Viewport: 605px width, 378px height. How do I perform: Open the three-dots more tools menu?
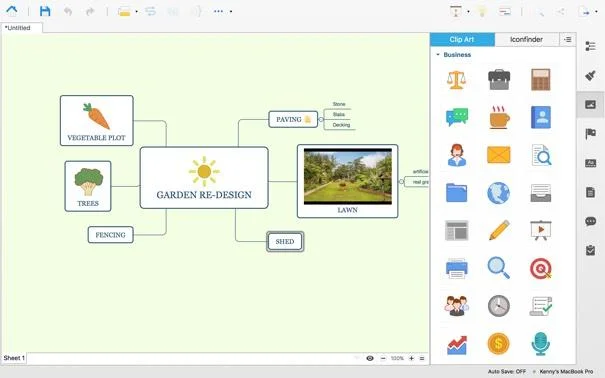click(x=218, y=11)
